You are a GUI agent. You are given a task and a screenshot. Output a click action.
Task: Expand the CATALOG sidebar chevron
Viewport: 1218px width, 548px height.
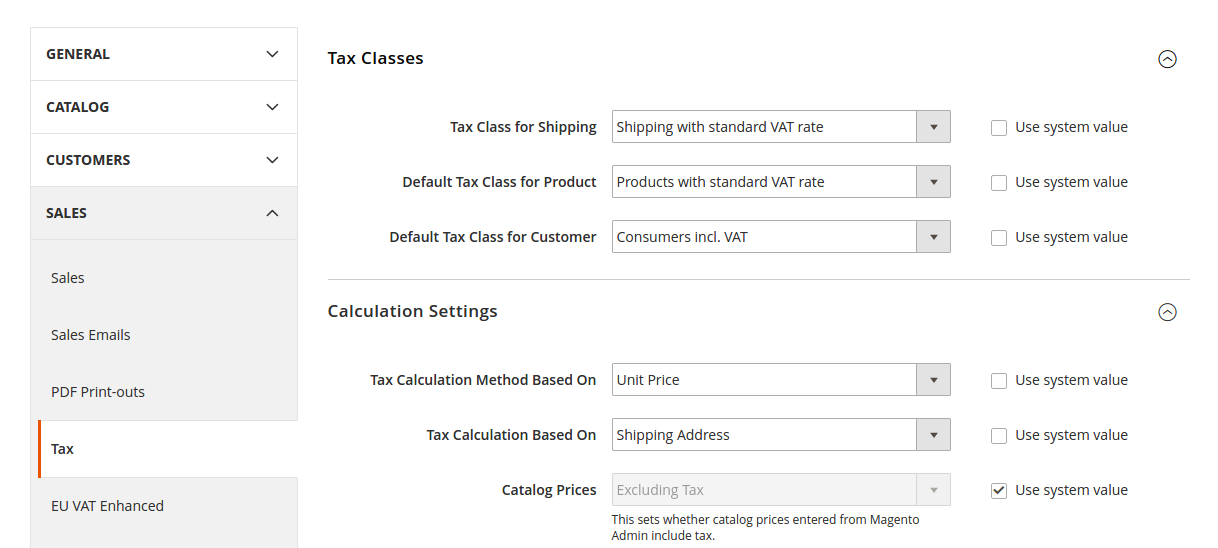click(272, 107)
